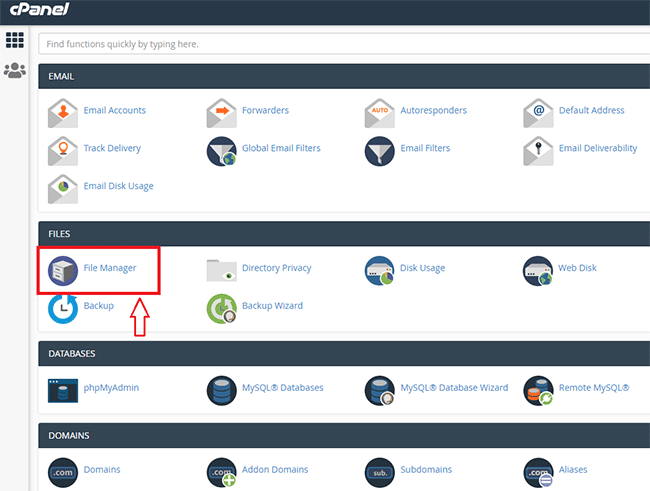Open the Email Filters funnel icon
The image size is (650, 491).
click(379, 151)
